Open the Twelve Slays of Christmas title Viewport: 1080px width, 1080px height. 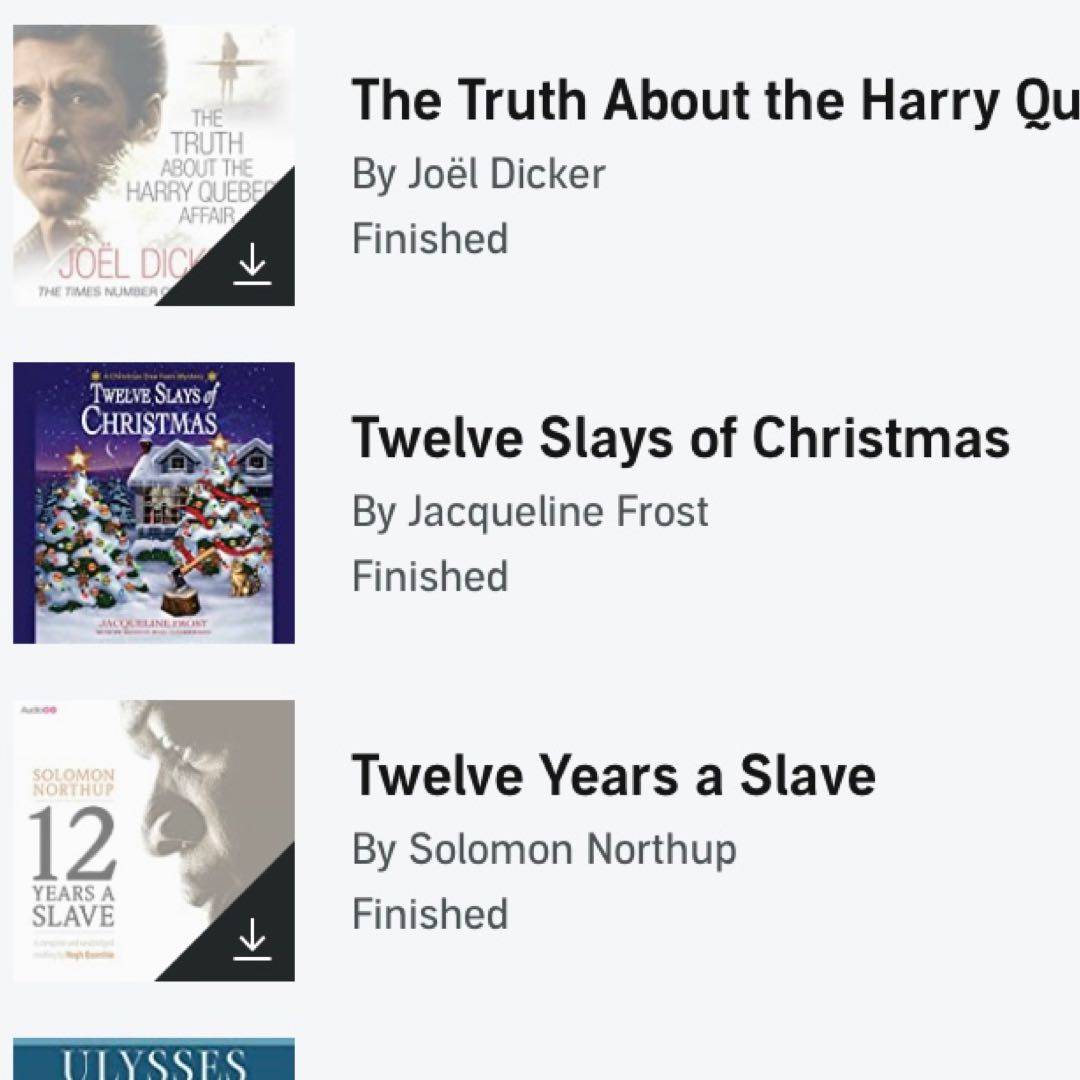click(x=680, y=438)
